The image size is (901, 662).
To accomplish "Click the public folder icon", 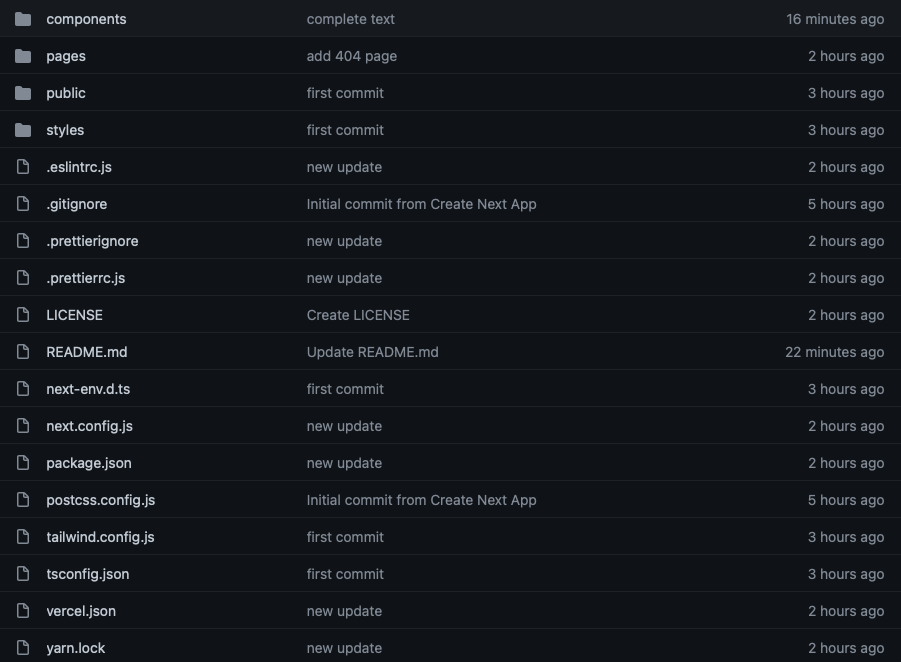I will (x=23, y=92).
